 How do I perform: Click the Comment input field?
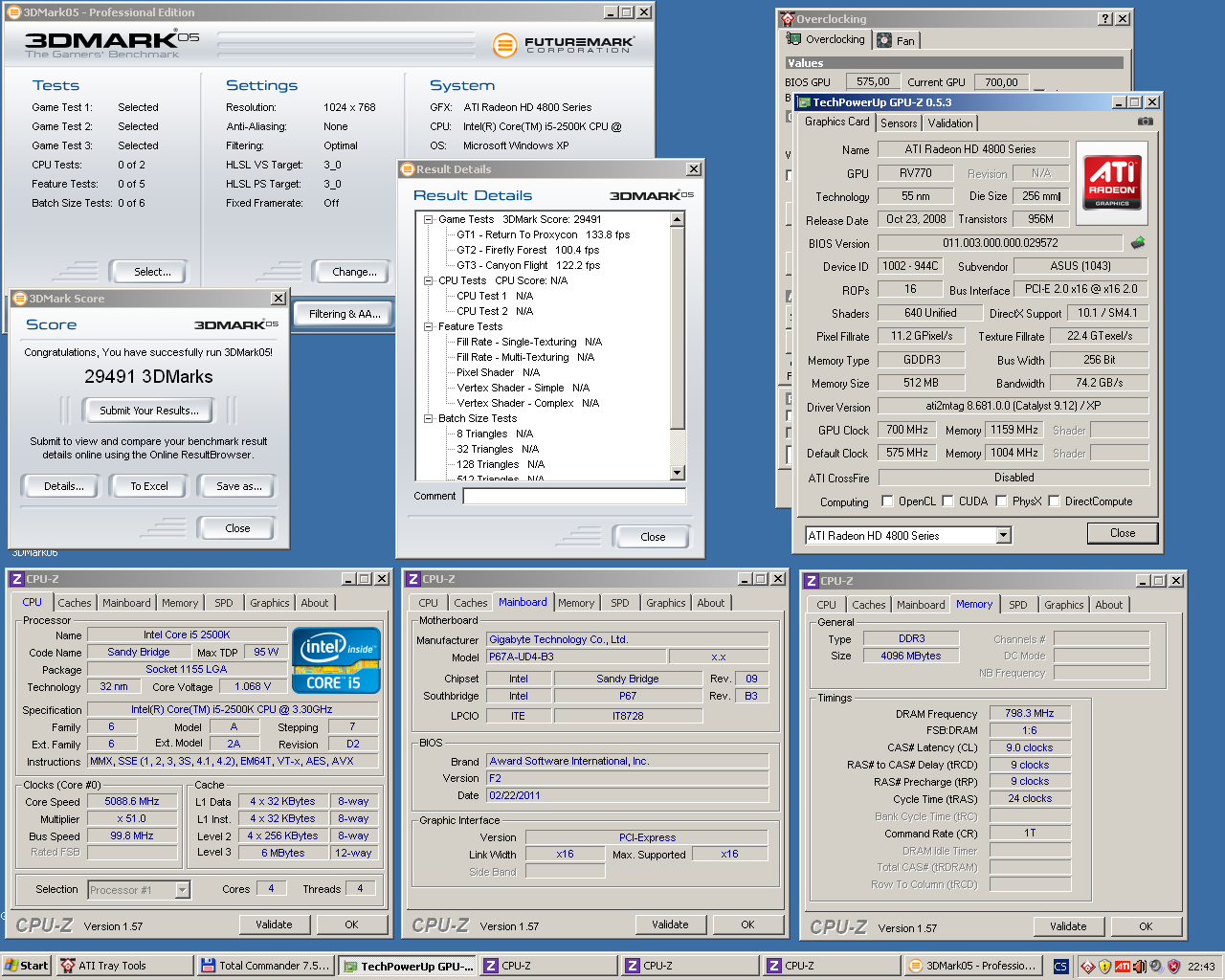click(x=574, y=496)
